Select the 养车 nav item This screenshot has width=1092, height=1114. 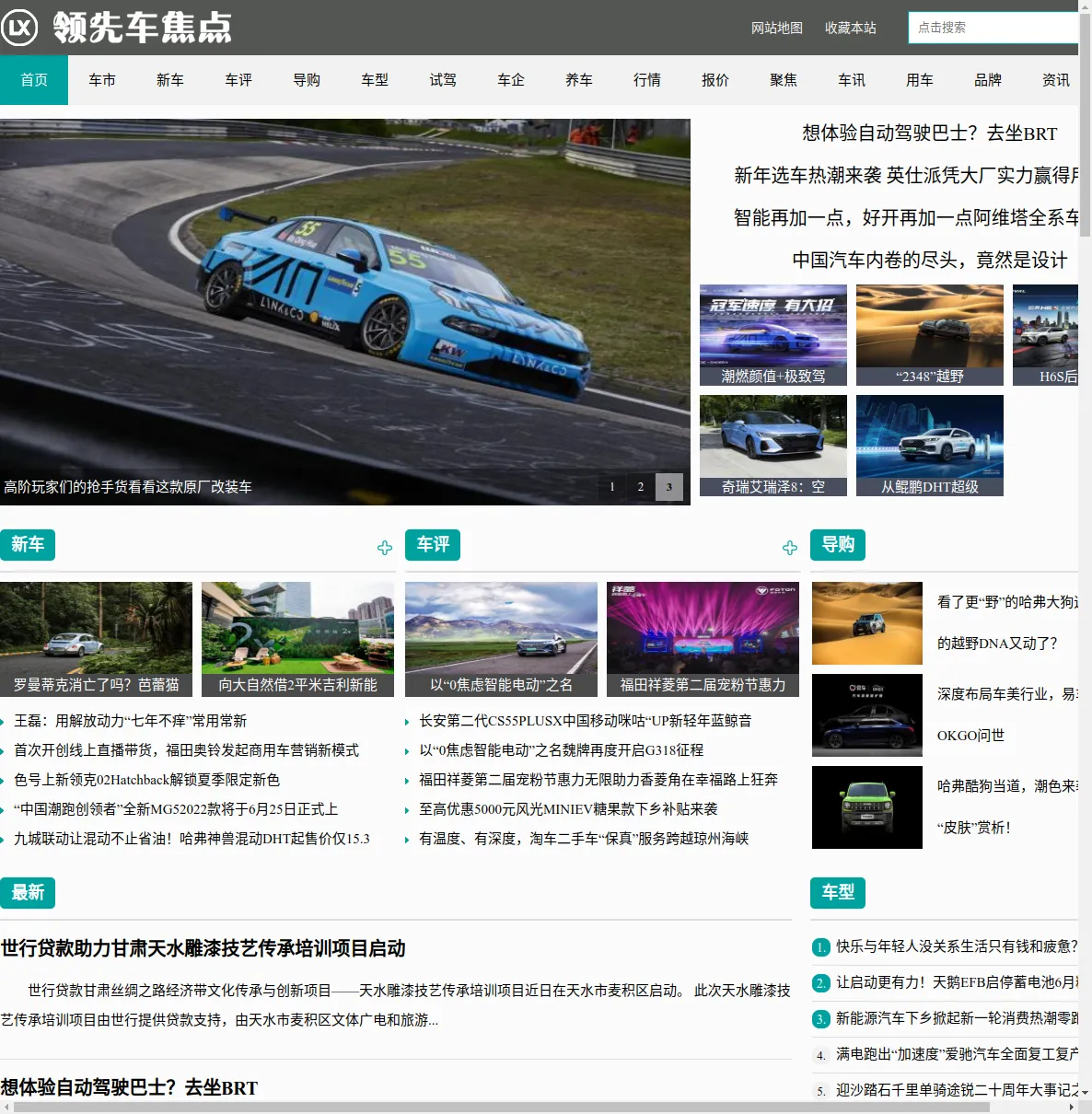(579, 80)
